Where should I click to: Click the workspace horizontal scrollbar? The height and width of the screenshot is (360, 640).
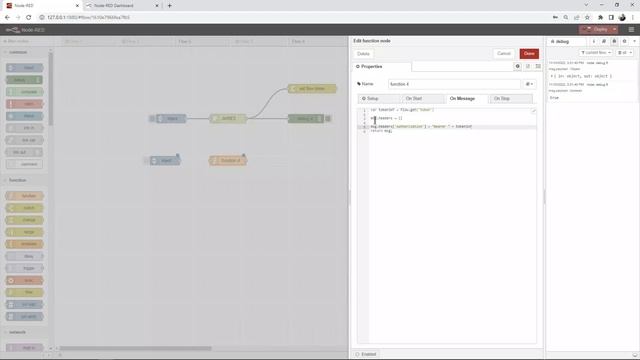coord(136,348)
